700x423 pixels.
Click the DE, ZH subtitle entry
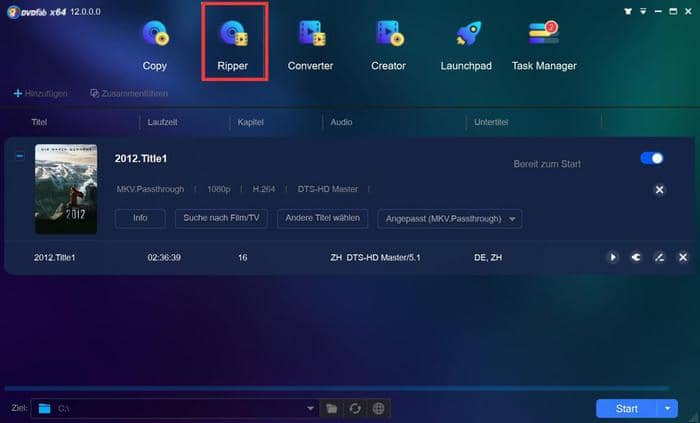pos(488,257)
